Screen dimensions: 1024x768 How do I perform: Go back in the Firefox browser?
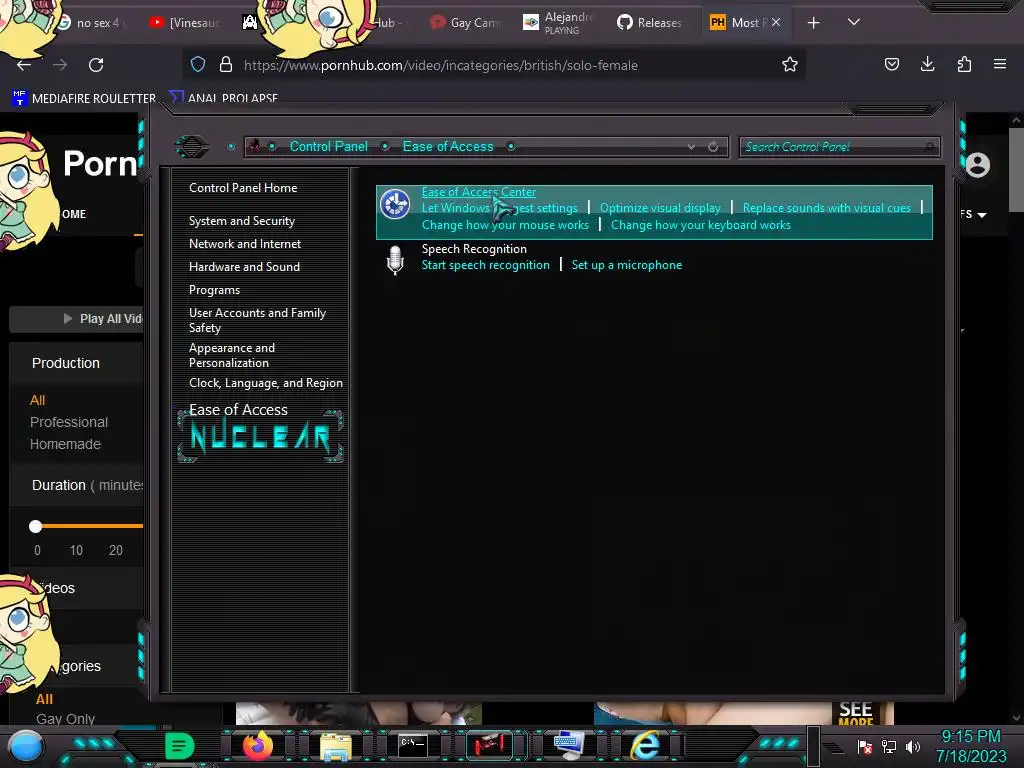tap(24, 65)
